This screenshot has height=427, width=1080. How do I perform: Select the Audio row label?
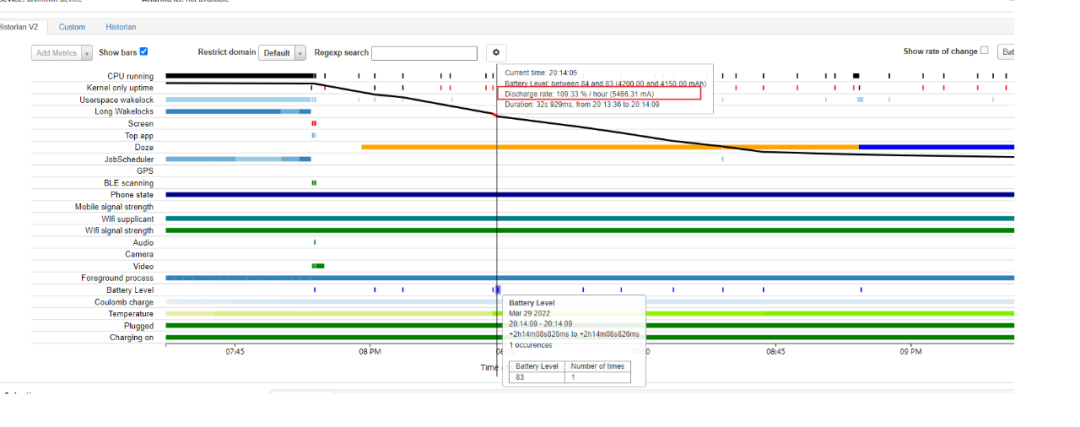pos(143,242)
